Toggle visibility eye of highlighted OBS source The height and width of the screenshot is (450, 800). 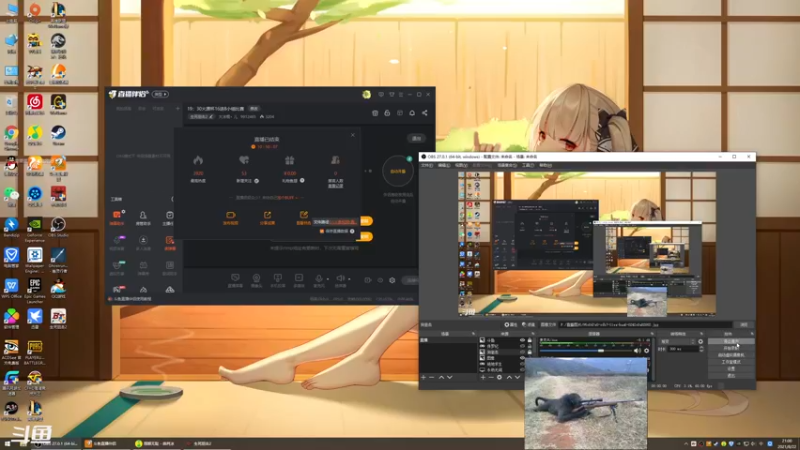[522, 352]
